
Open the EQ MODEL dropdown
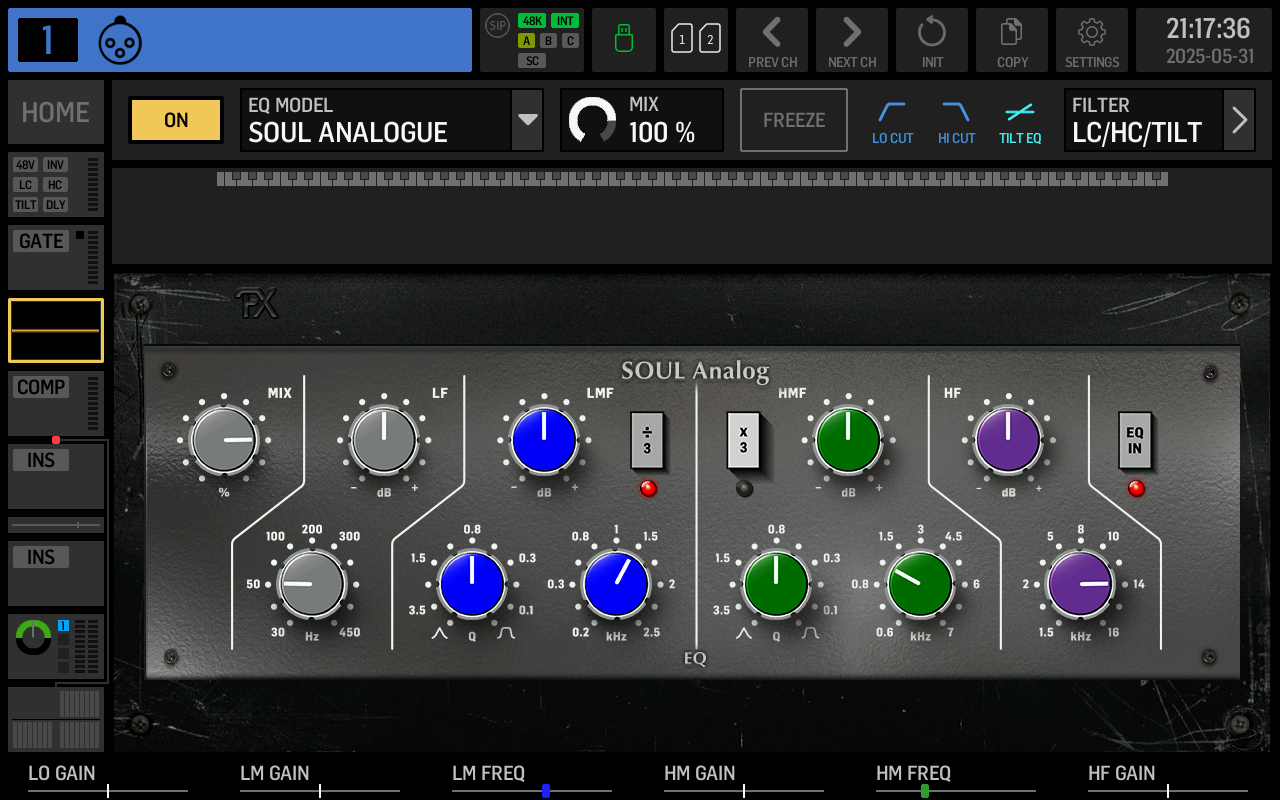click(x=527, y=120)
